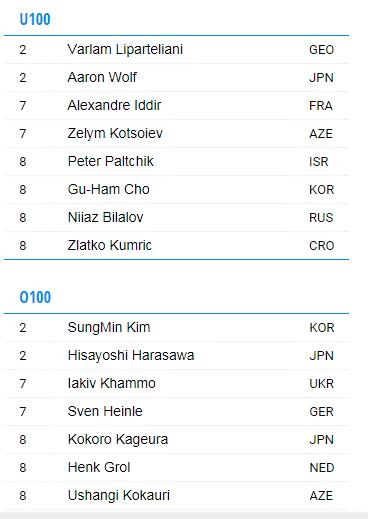
Task: Select Zlatko Kumric's result row
Action: coord(176,245)
